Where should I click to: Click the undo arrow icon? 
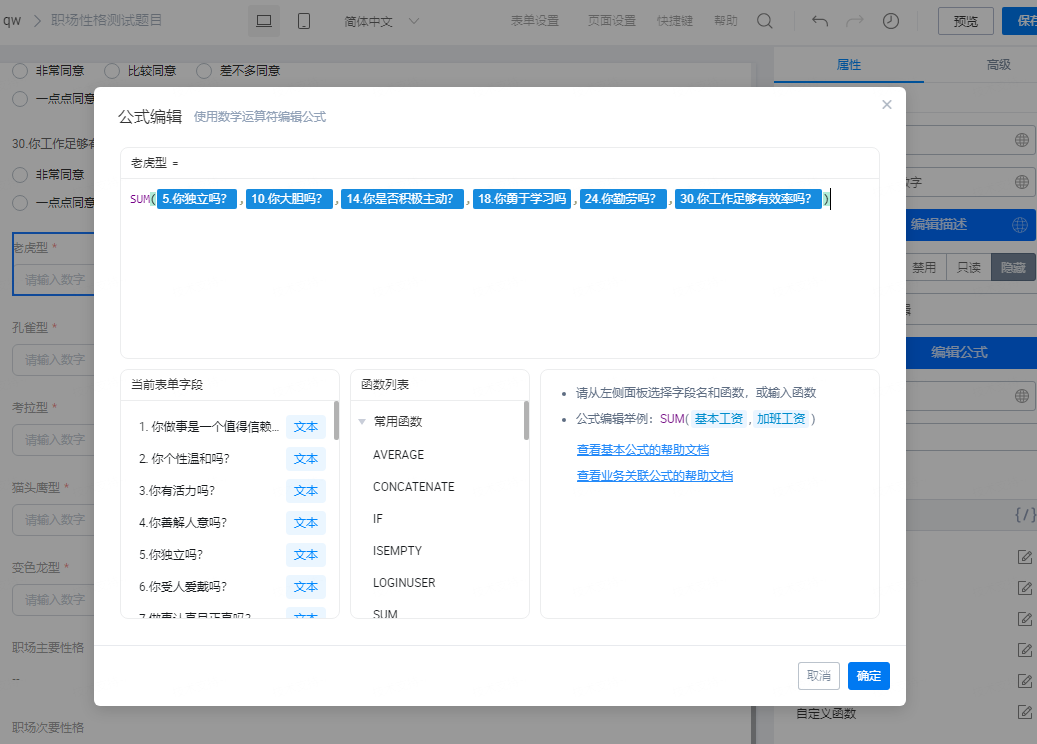click(820, 21)
